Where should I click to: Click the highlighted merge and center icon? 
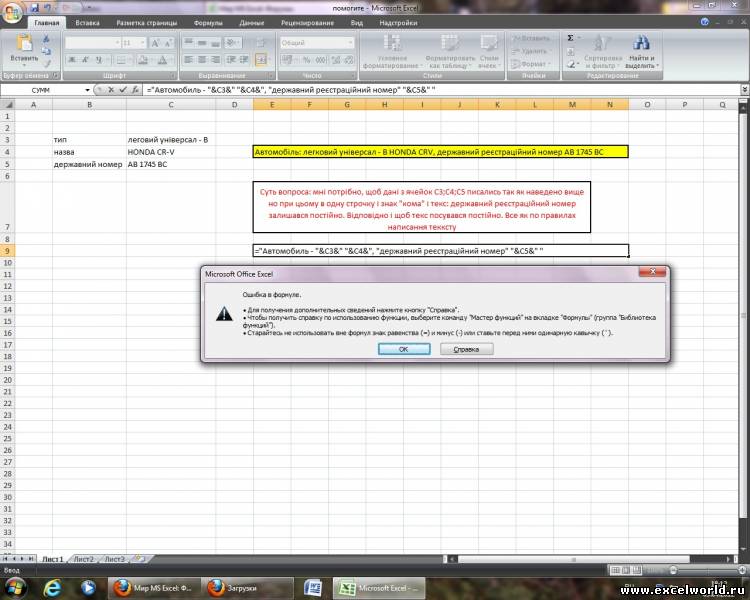(261, 60)
